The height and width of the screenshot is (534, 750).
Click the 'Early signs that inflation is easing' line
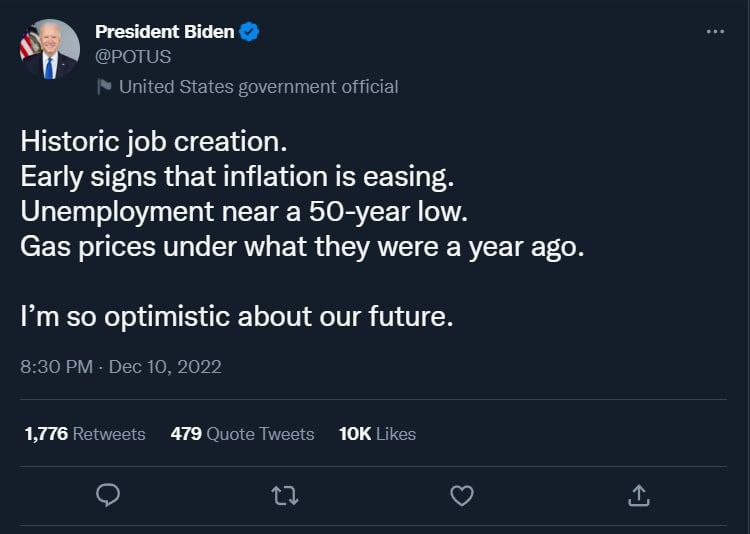point(237,176)
